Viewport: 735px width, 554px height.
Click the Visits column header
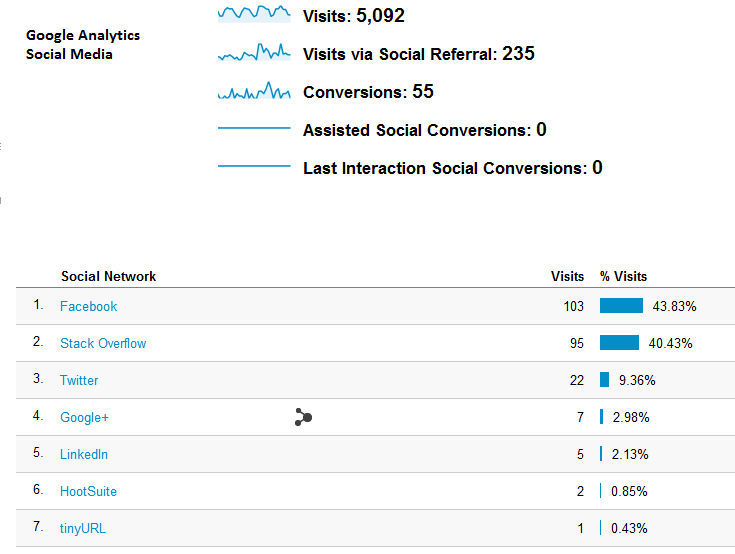click(x=567, y=277)
